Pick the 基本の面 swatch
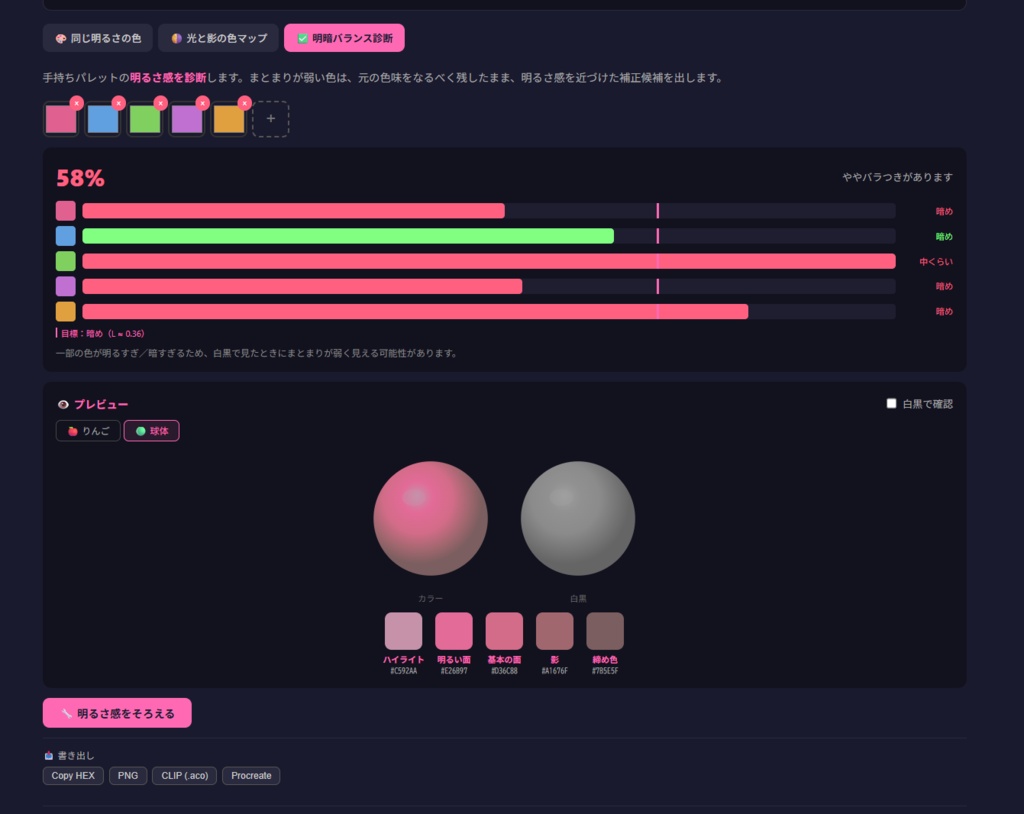The image size is (1024, 814). coord(504,631)
